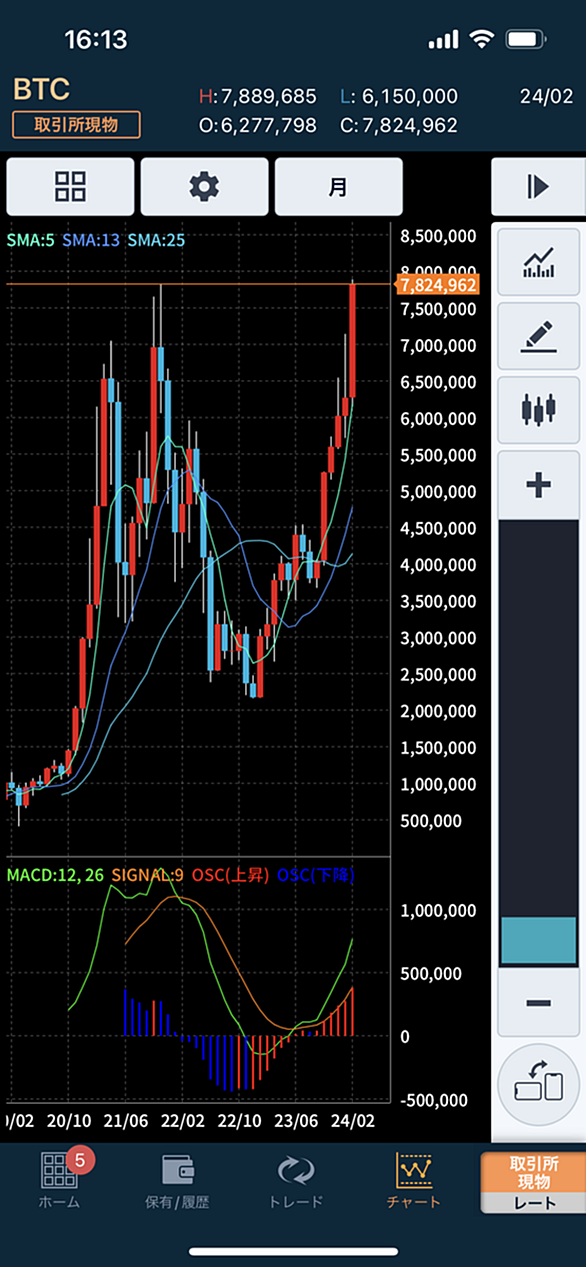Tap SMA:25 indicator label
The width and height of the screenshot is (586, 1267).
pyautogui.click(x=156, y=240)
